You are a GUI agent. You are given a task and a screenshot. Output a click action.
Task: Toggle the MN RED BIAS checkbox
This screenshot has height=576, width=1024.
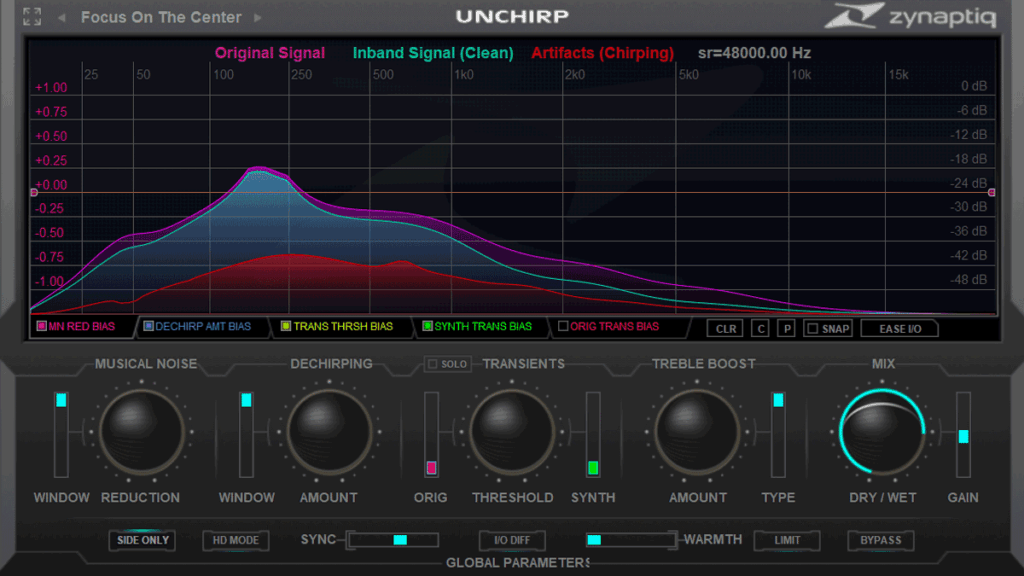[41, 326]
